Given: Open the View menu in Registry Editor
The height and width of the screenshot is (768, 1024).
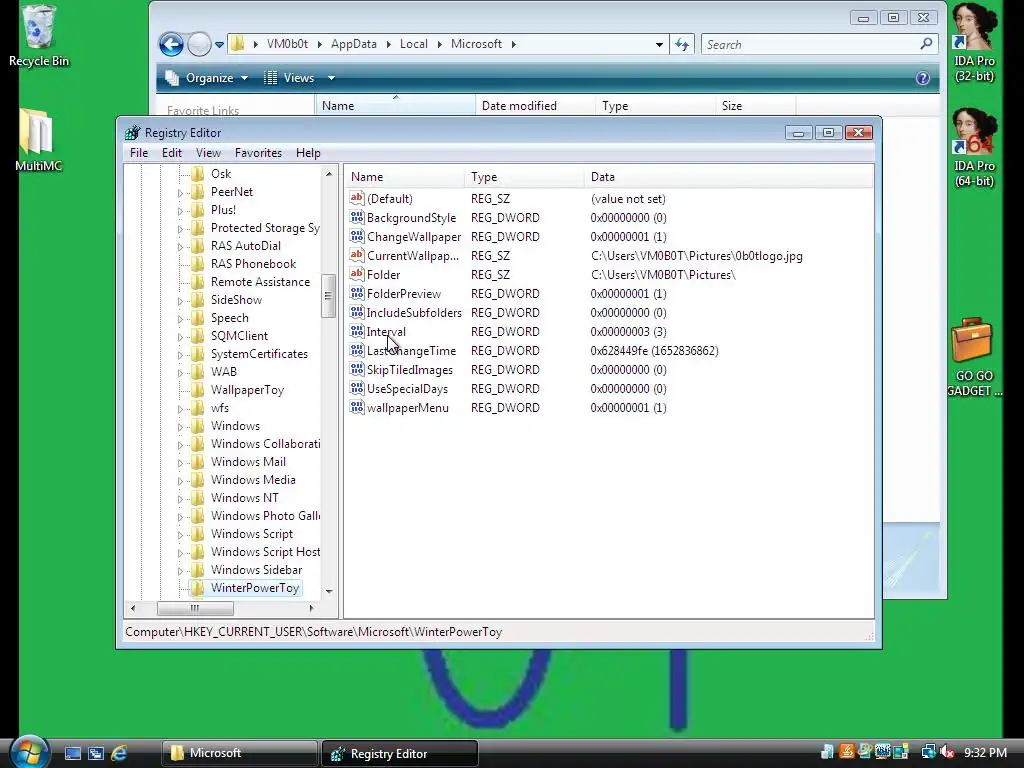Looking at the screenshot, I should [x=208, y=153].
